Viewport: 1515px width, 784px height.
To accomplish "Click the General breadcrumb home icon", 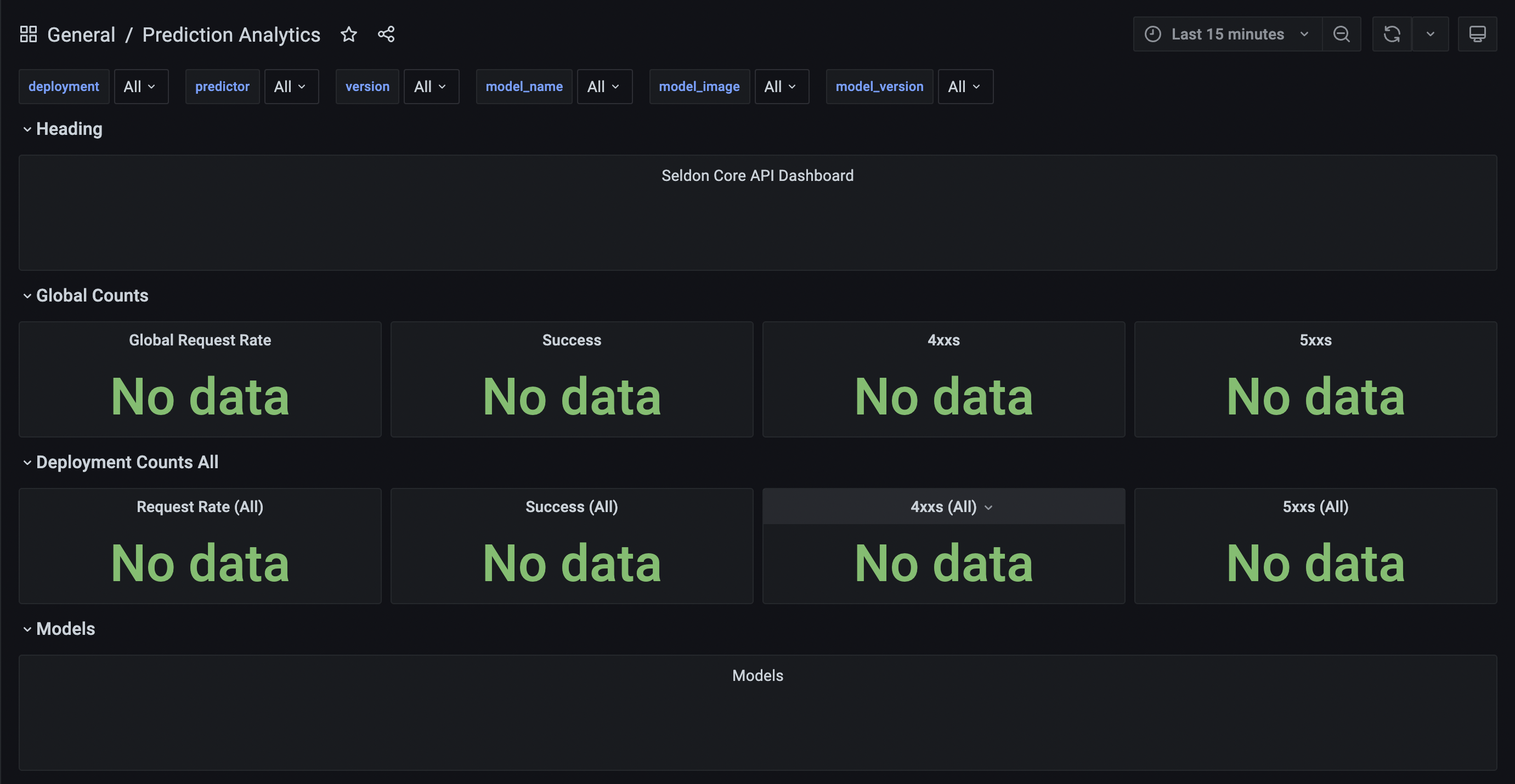I will 28,33.
